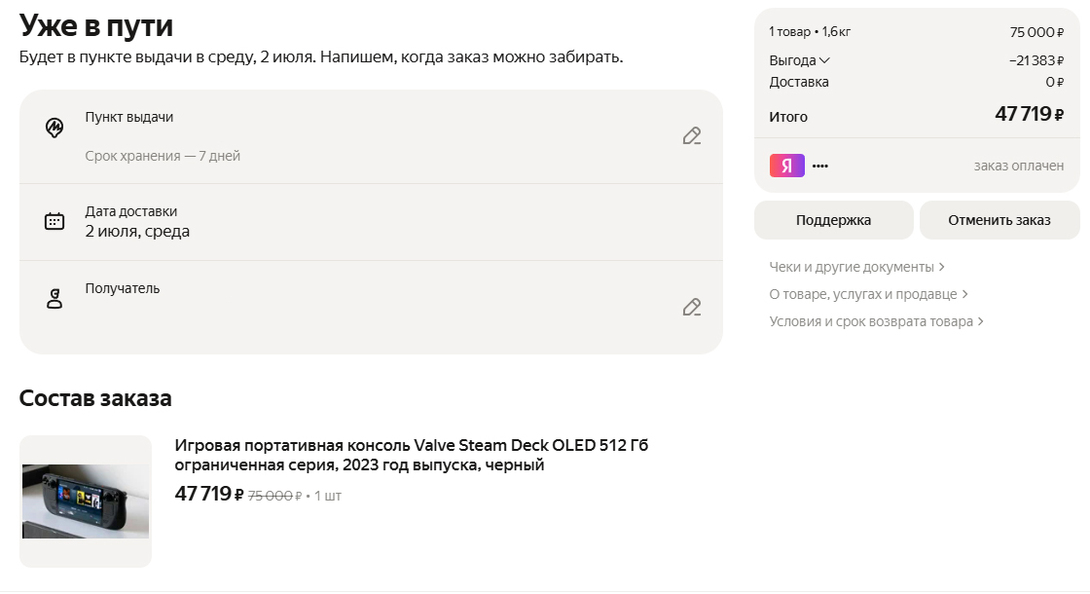Click the Получатель label
The height and width of the screenshot is (594, 1090).
pyautogui.click(x=122, y=288)
